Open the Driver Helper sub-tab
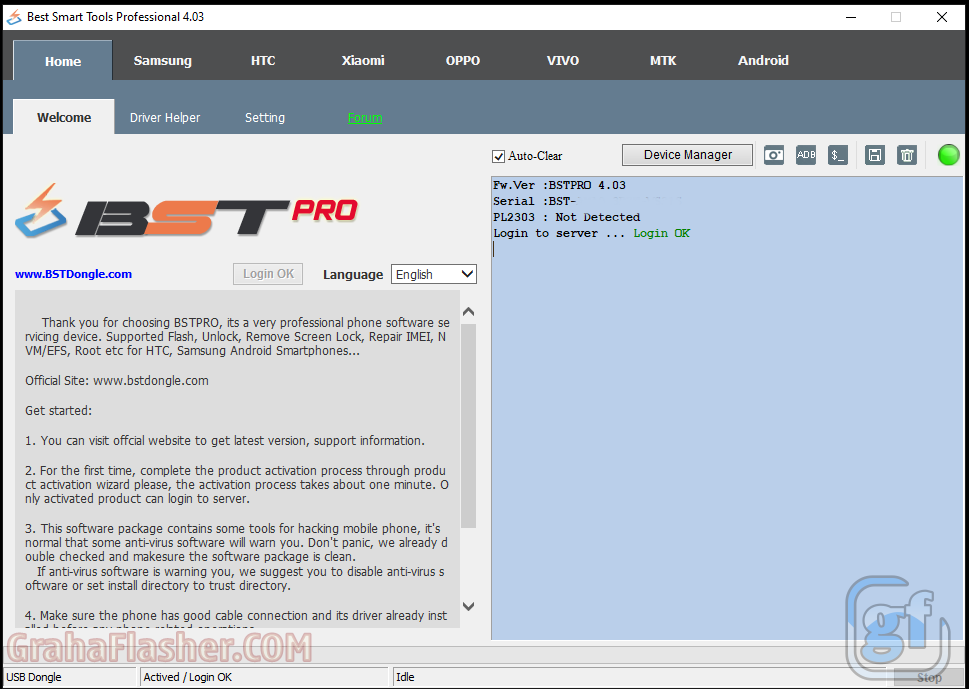This screenshot has height=689, width=969. [165, 117]
